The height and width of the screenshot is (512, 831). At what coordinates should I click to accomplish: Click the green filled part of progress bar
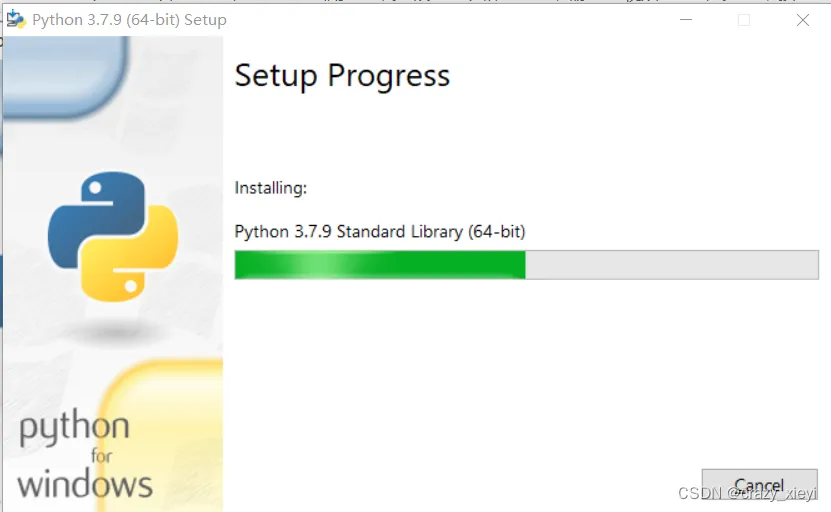pos(460,265)
